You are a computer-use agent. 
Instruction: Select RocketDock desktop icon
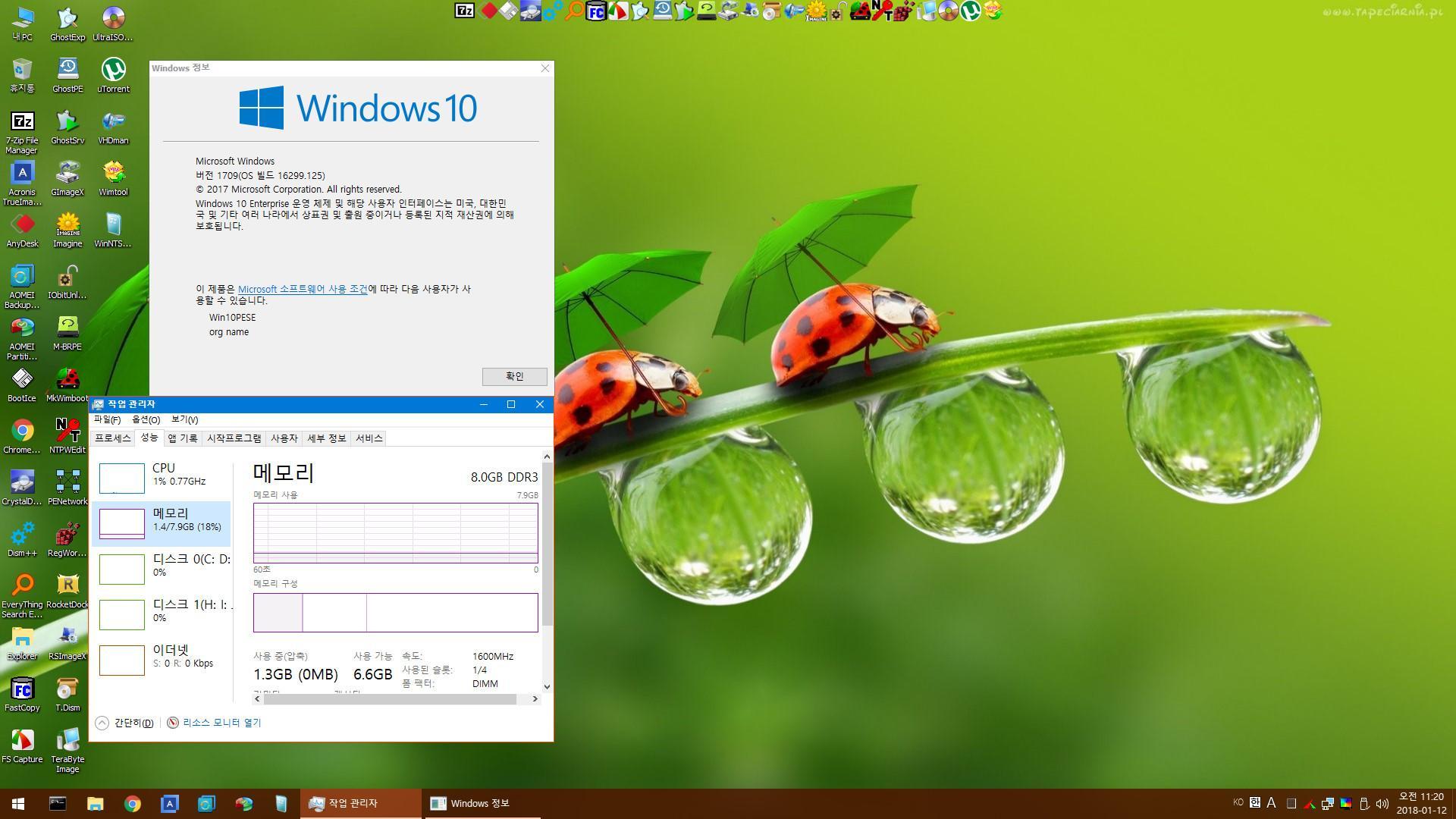point(67,591)
